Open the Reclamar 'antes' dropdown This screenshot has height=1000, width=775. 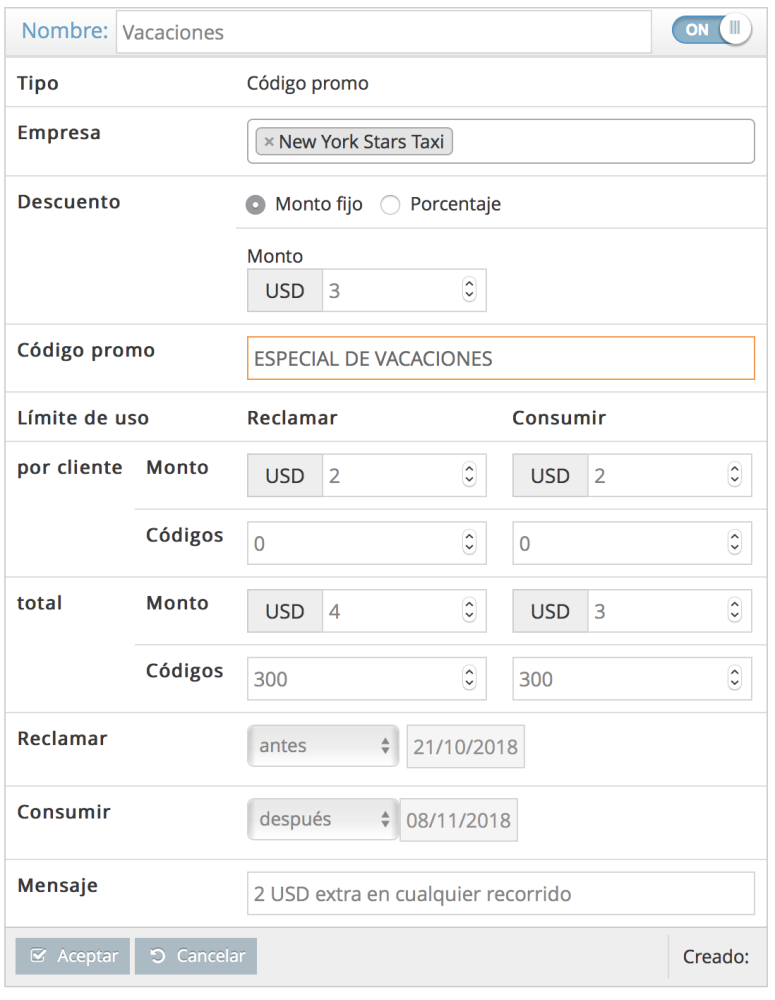point(323,746)
